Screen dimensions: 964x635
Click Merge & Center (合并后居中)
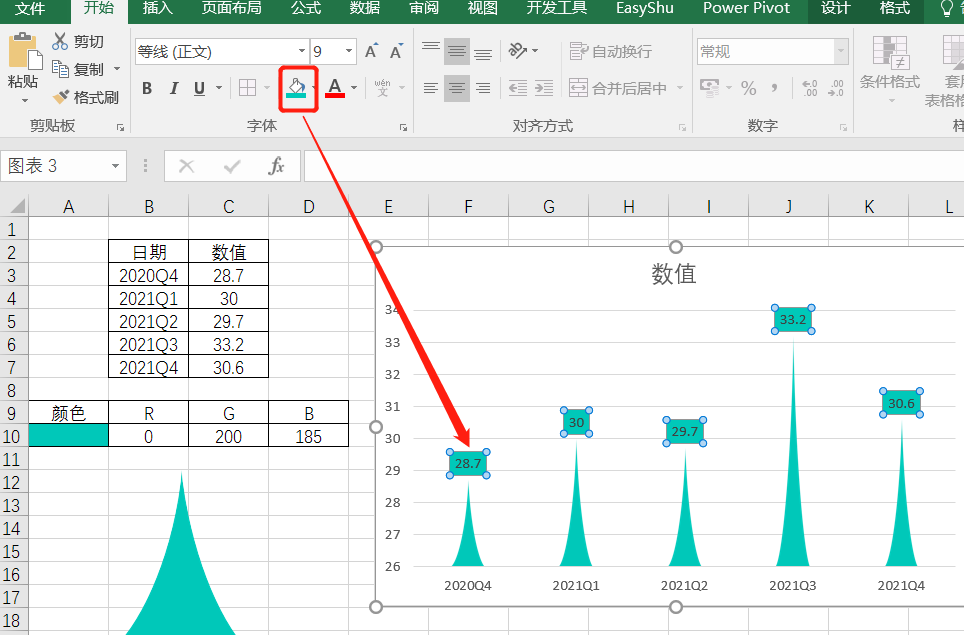click(x=618, y=88)
